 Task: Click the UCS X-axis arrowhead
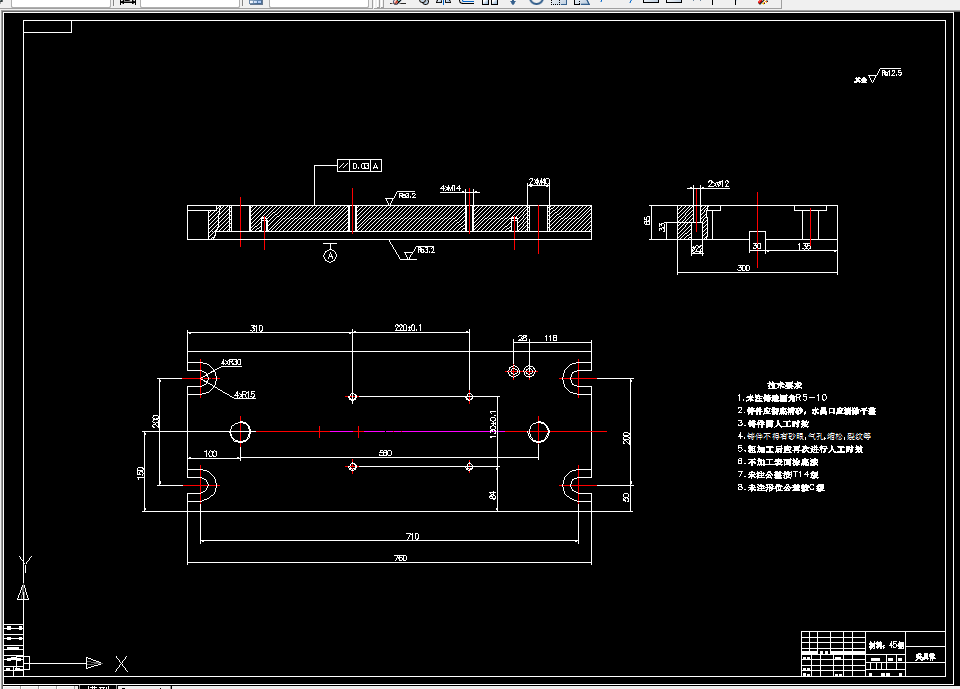(94, 663)
